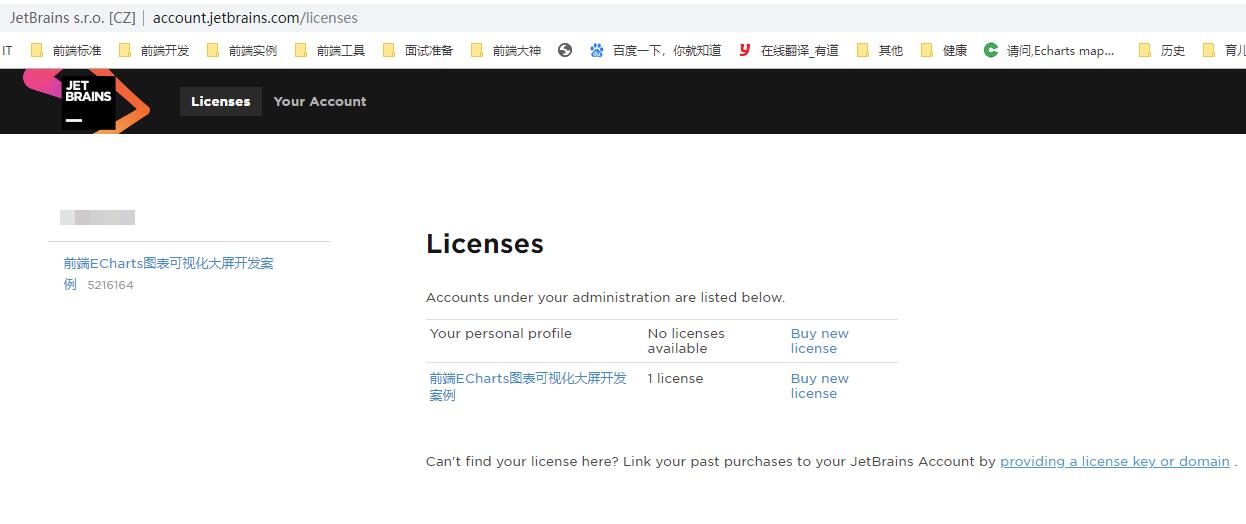1246x524 pixels.
Task: Open the 面试准备 bookmark folder
Action: (x=418, y=50)
